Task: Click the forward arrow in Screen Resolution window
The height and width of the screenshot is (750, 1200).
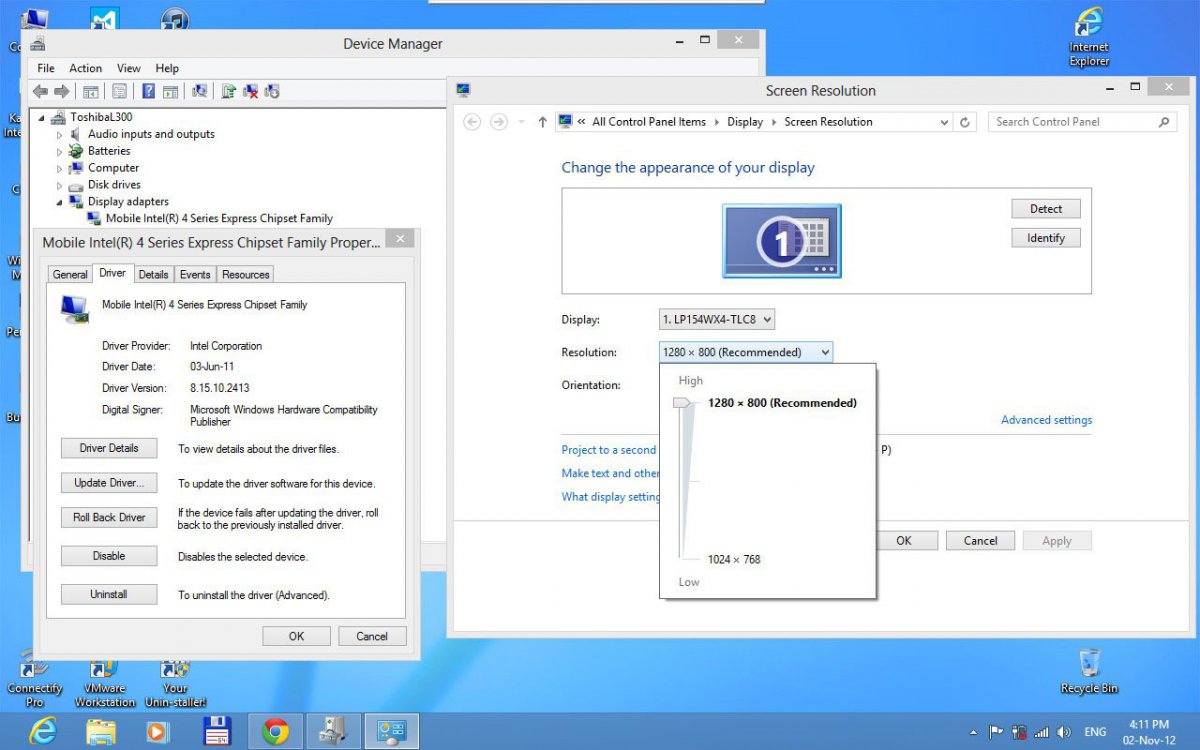Action: 498,122
